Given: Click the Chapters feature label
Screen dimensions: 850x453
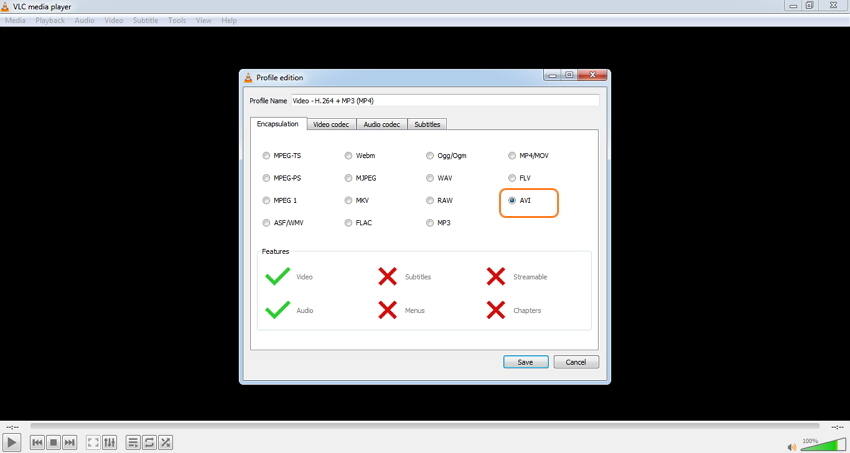Looking at the screenshot, I should 527,310.
